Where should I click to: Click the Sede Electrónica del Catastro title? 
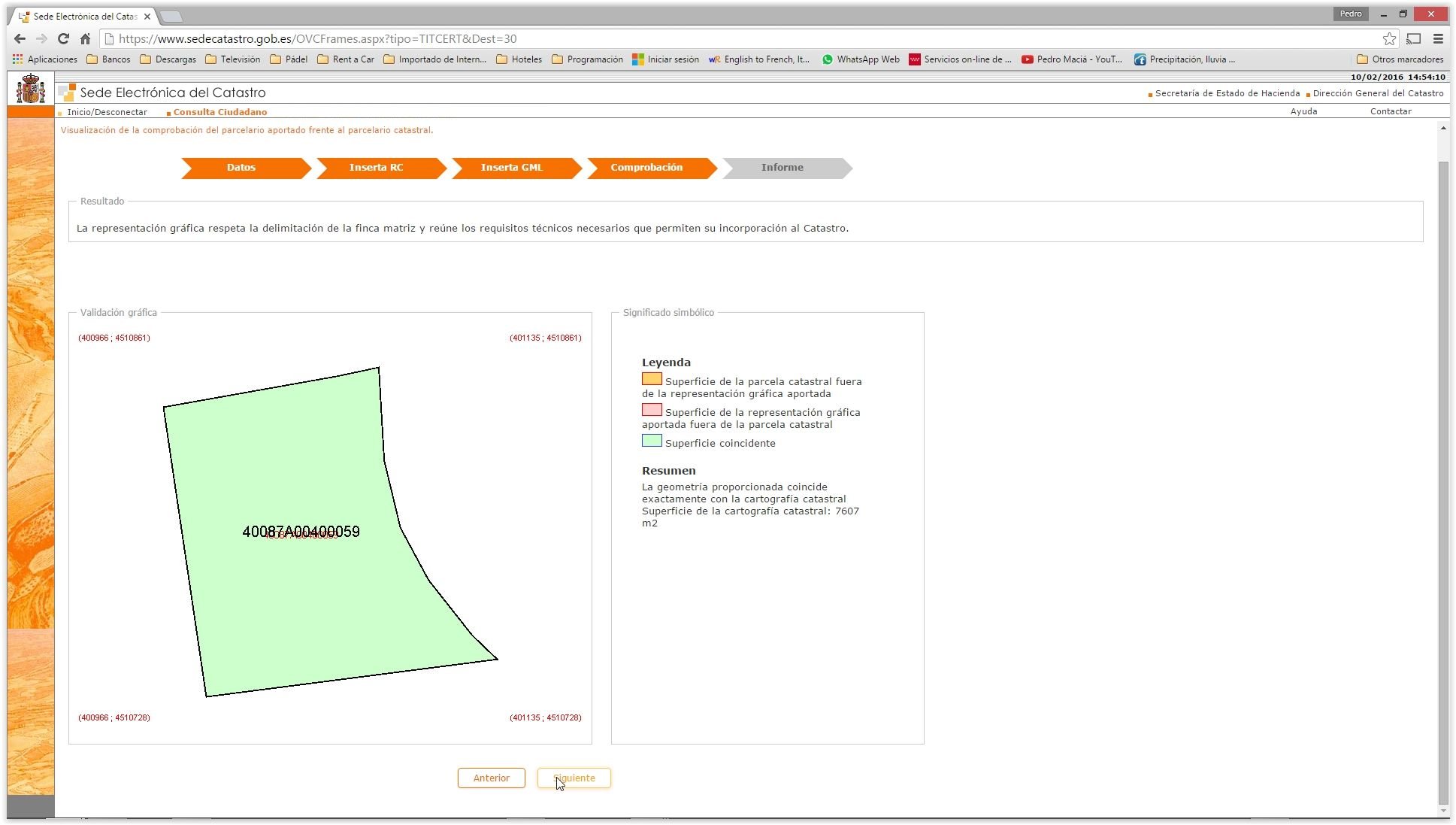coord(173,93)
